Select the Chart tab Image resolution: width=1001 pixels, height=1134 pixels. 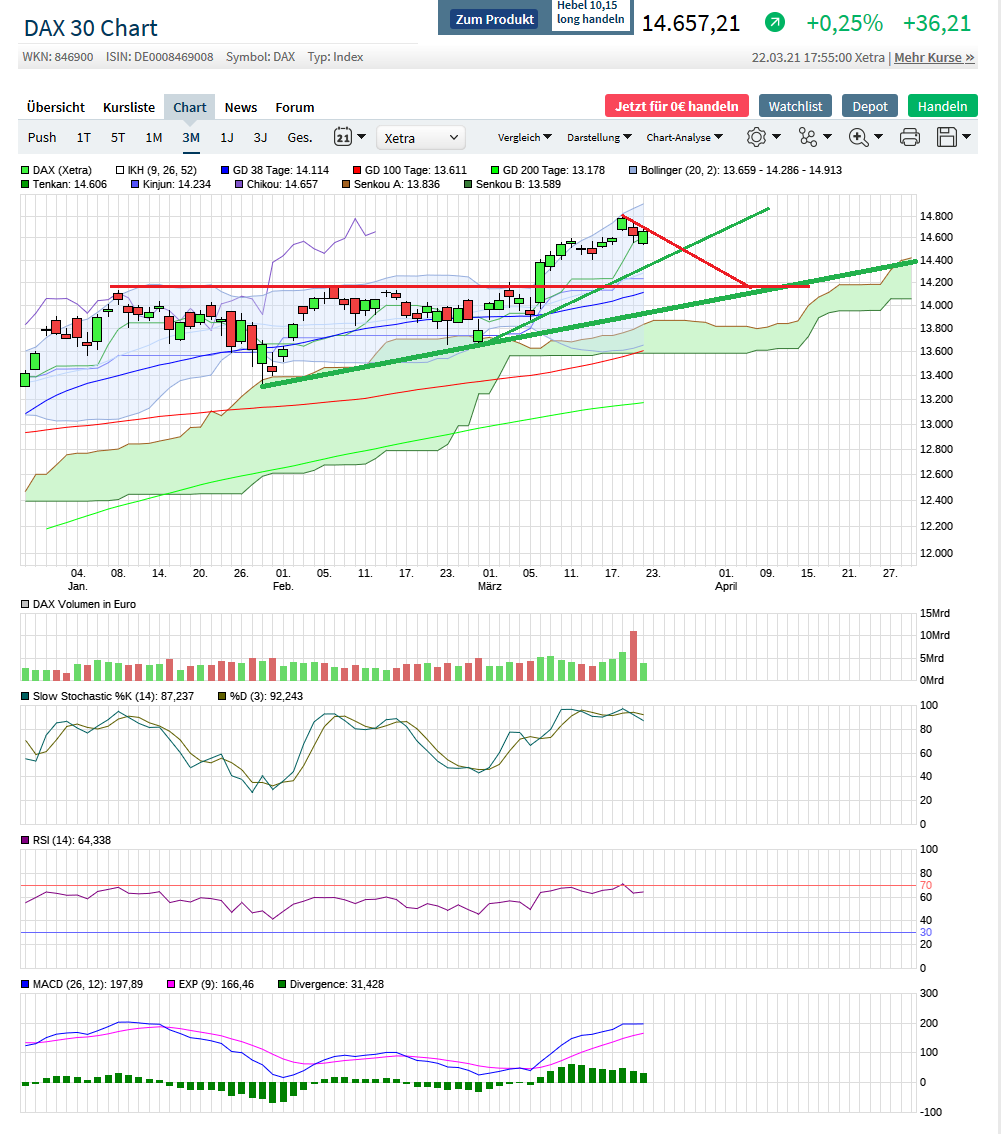189,107
